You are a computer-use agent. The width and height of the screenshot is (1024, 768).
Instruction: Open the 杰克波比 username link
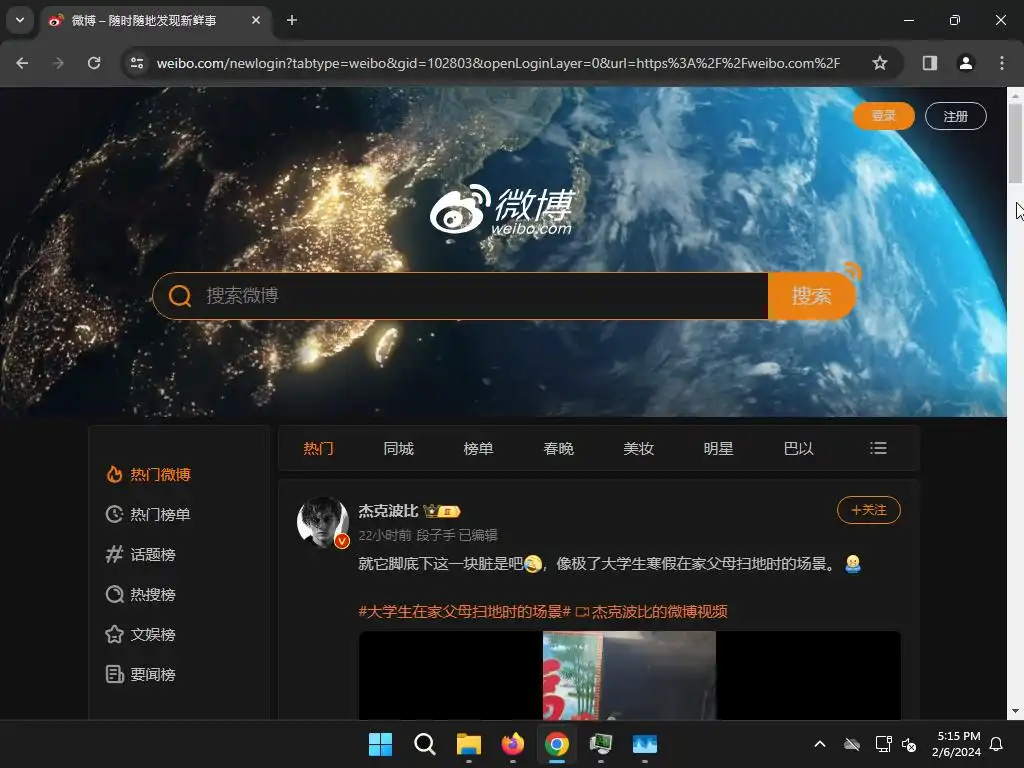pyautogui.click(x=388, y=511)
